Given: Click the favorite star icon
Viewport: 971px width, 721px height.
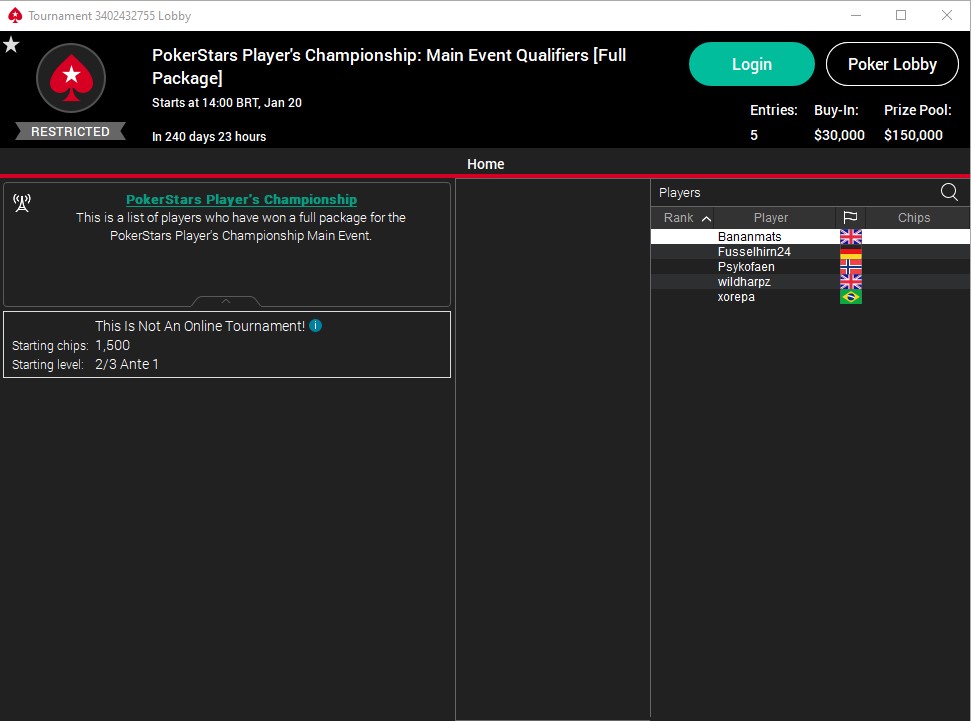Looking at the screenshot, I should pos(11,45).
